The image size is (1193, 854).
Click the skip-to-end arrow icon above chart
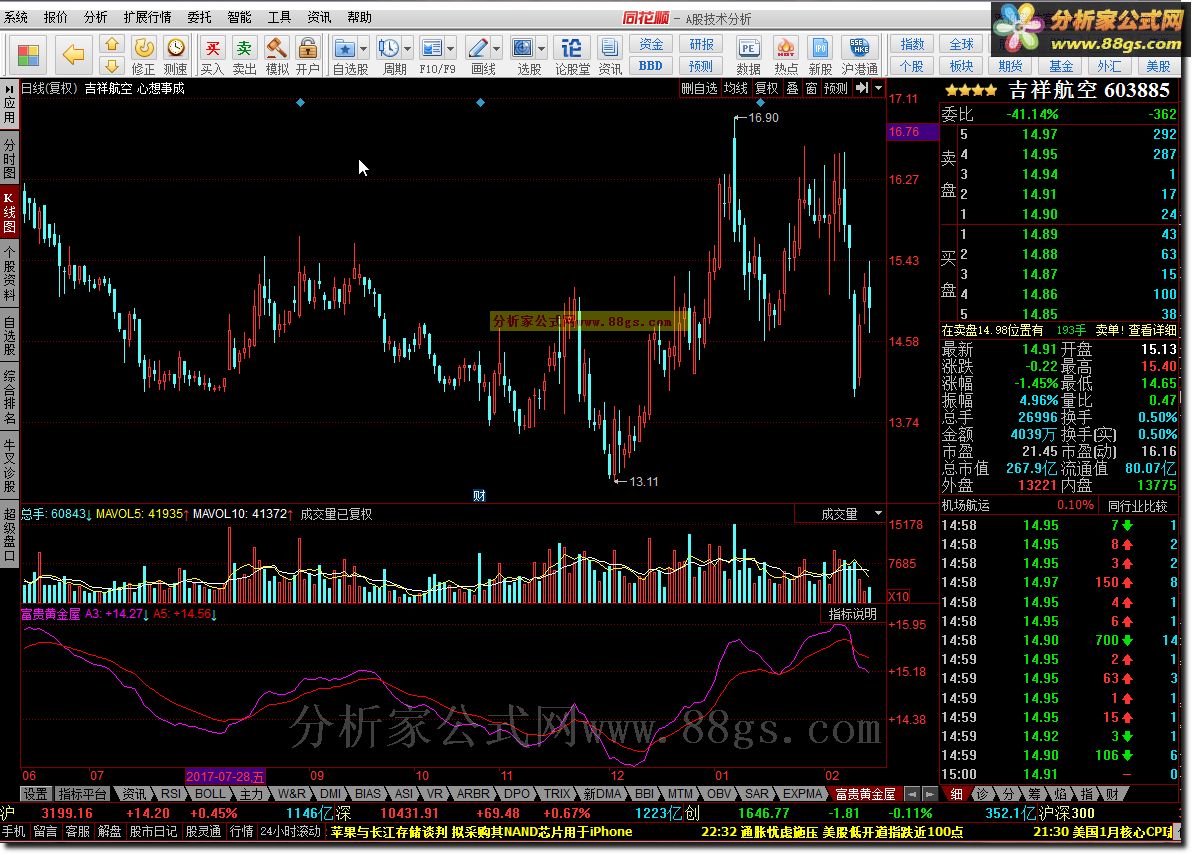click(x=861, y=88)
